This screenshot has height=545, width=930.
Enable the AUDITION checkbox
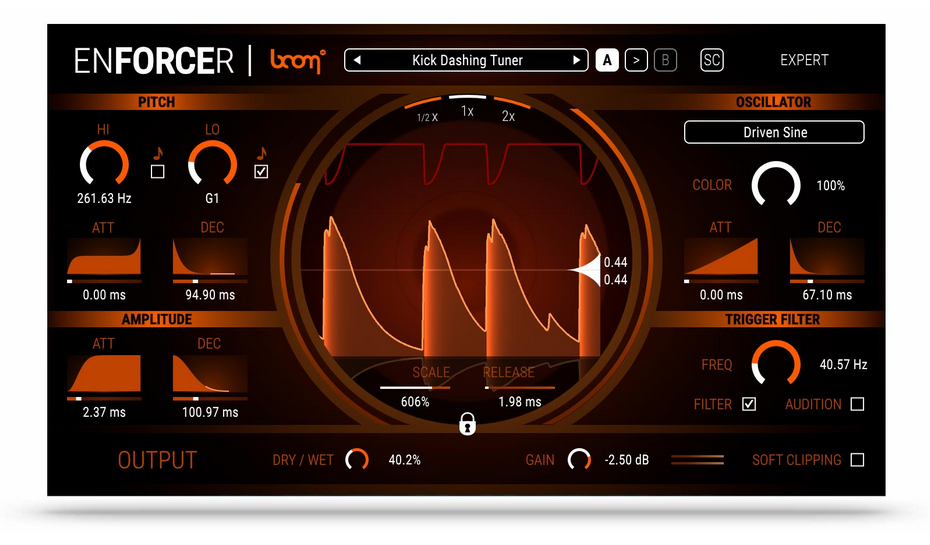pyautogui.click(x=857, y=404)
